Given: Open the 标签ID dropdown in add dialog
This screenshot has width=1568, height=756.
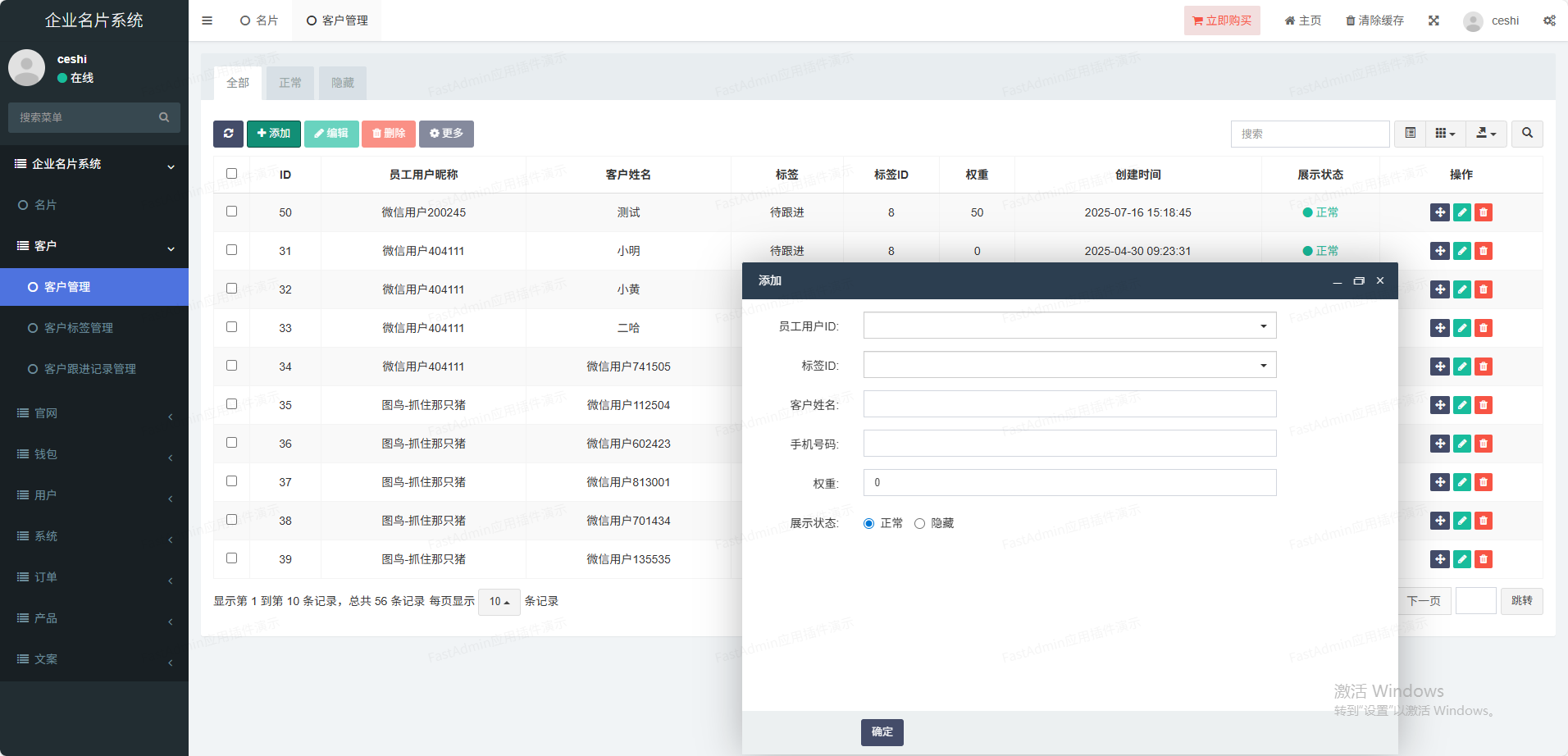Looking at the screenshot, I should [1069, 366].
